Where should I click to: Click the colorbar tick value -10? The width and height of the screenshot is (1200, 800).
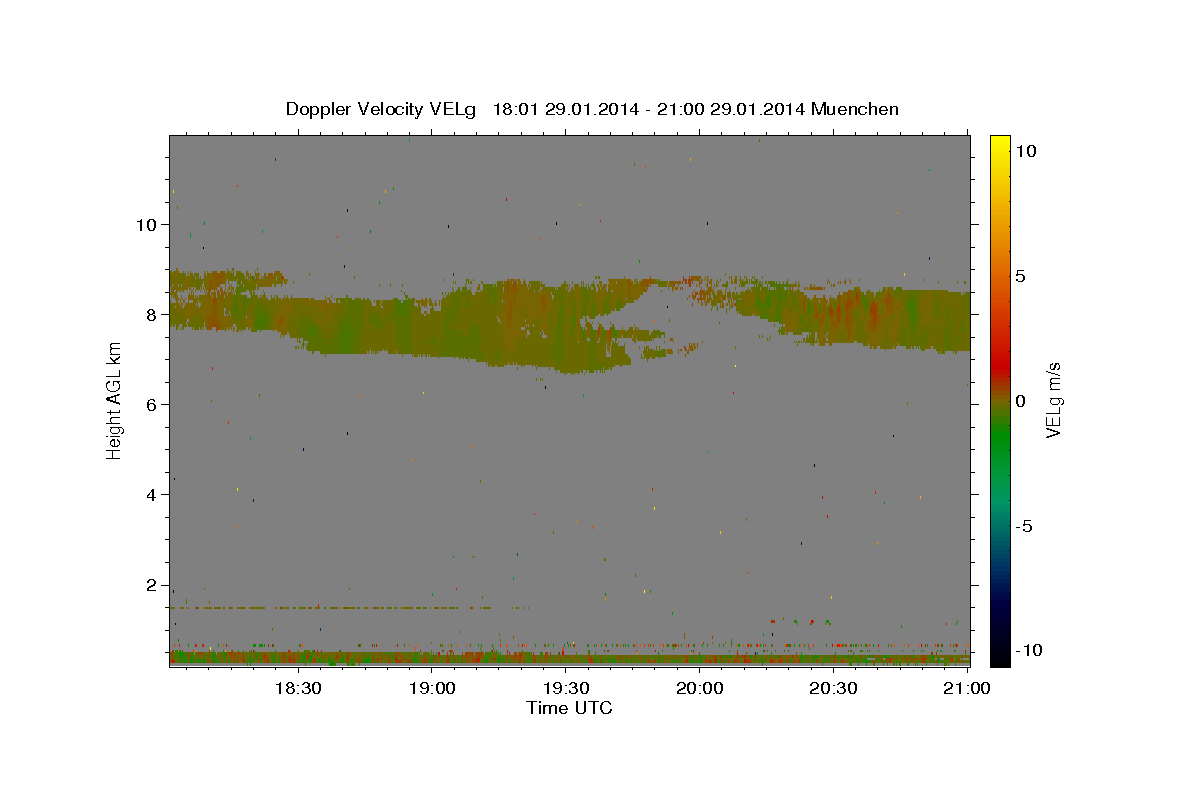click(1029, 650)
